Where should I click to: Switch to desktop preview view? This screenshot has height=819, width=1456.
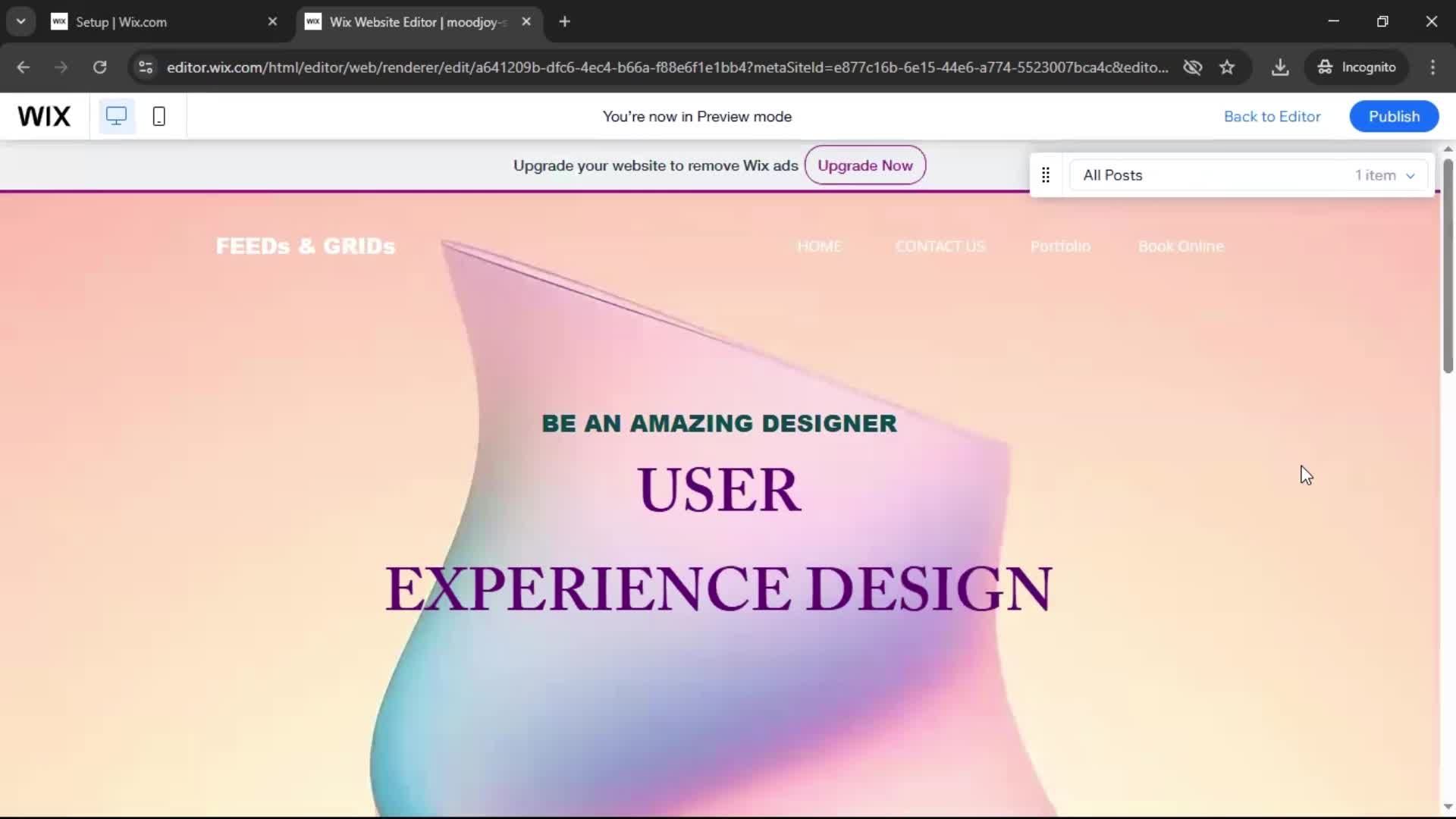(x=116, y=116)
